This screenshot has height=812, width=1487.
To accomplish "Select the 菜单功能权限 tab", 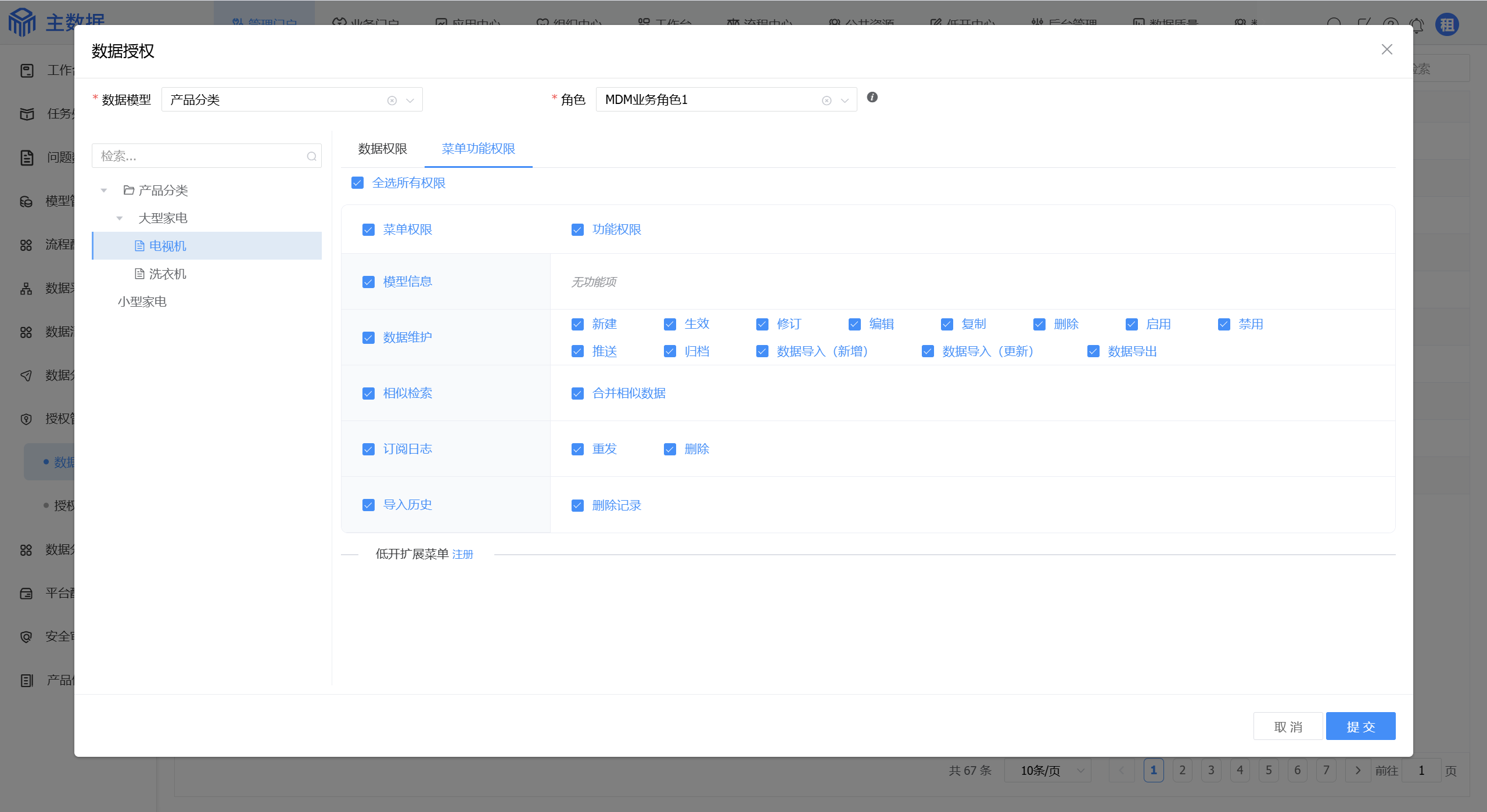I will [x=478, y=149].
